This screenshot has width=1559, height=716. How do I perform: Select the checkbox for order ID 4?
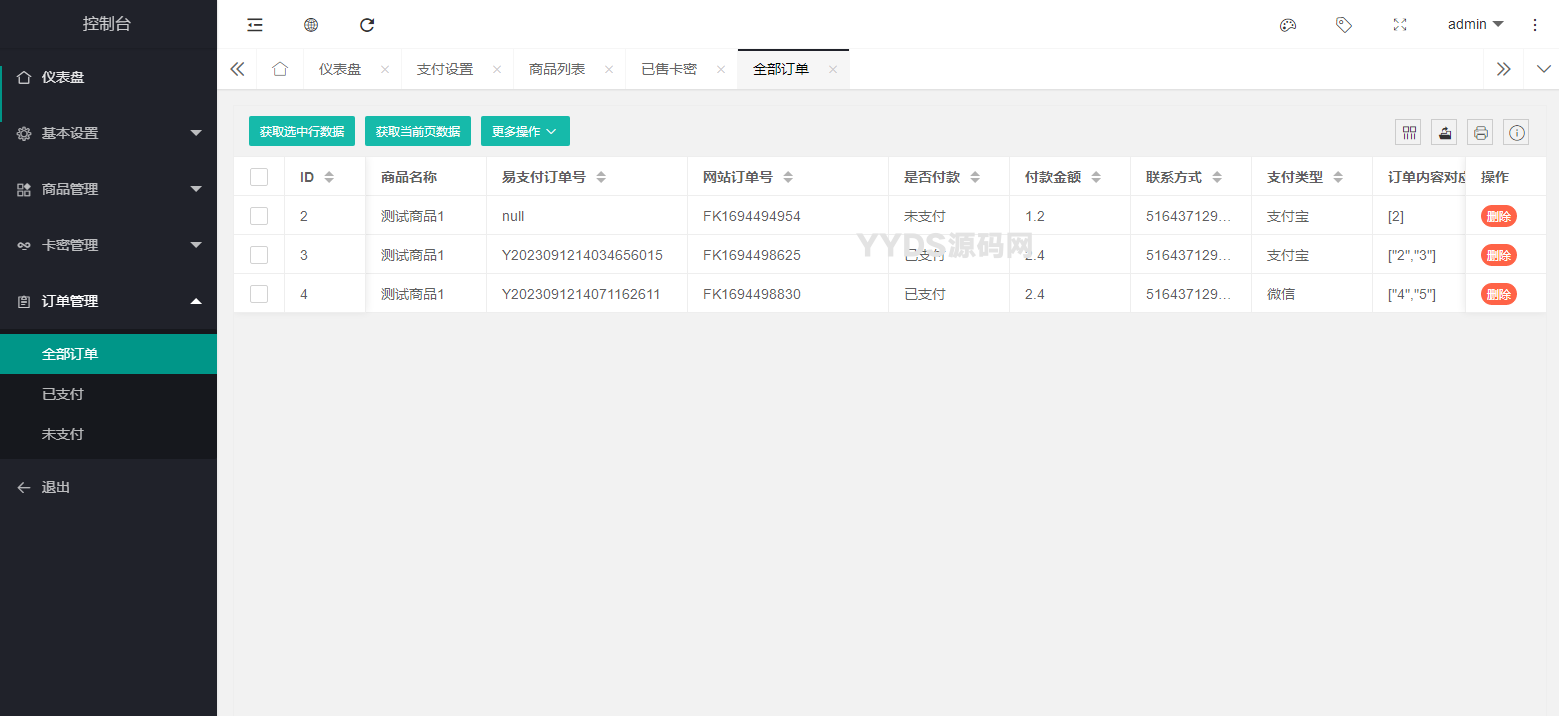pos(259,294)
